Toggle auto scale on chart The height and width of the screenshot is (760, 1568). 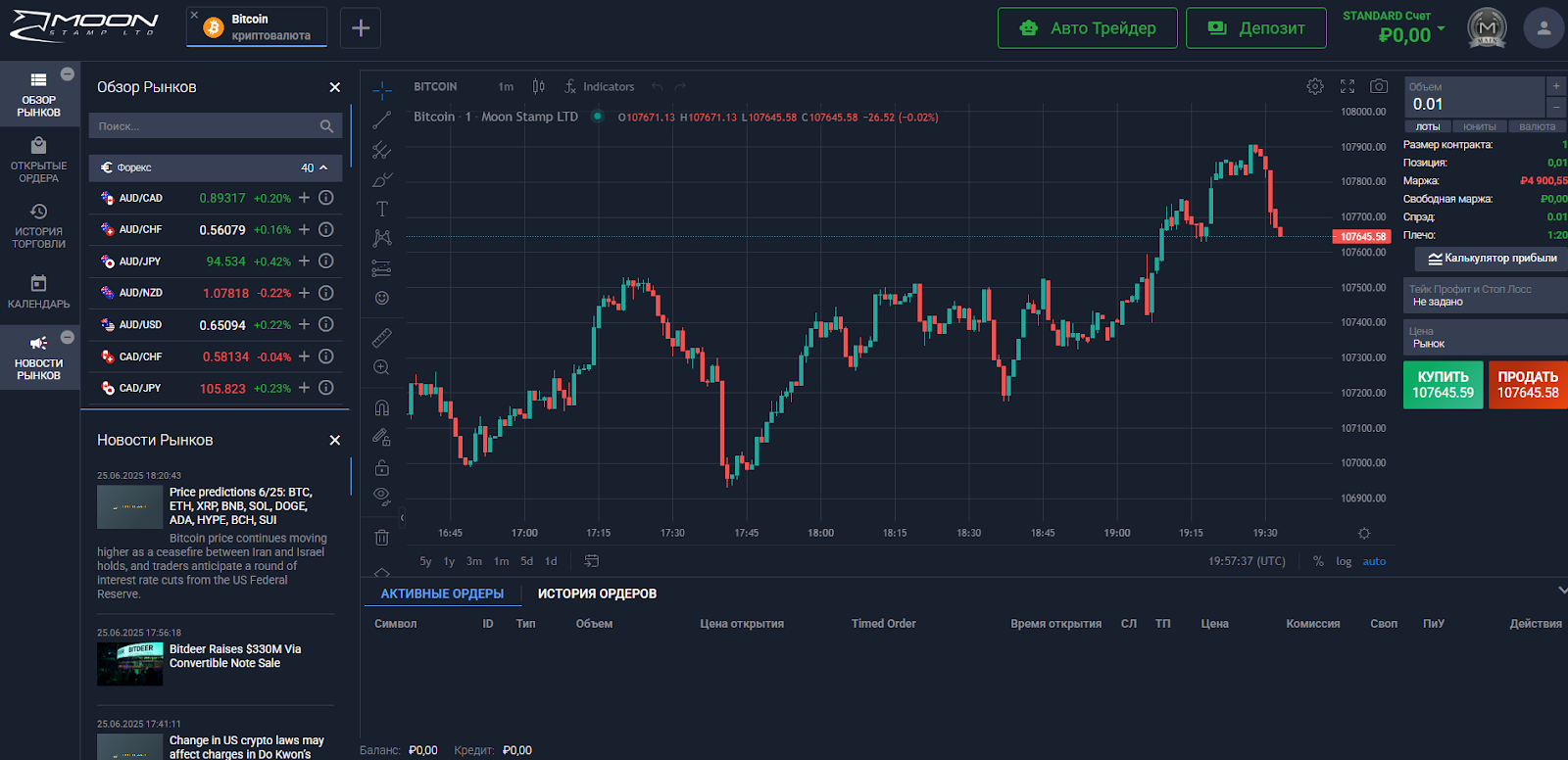pos(1374,561)
